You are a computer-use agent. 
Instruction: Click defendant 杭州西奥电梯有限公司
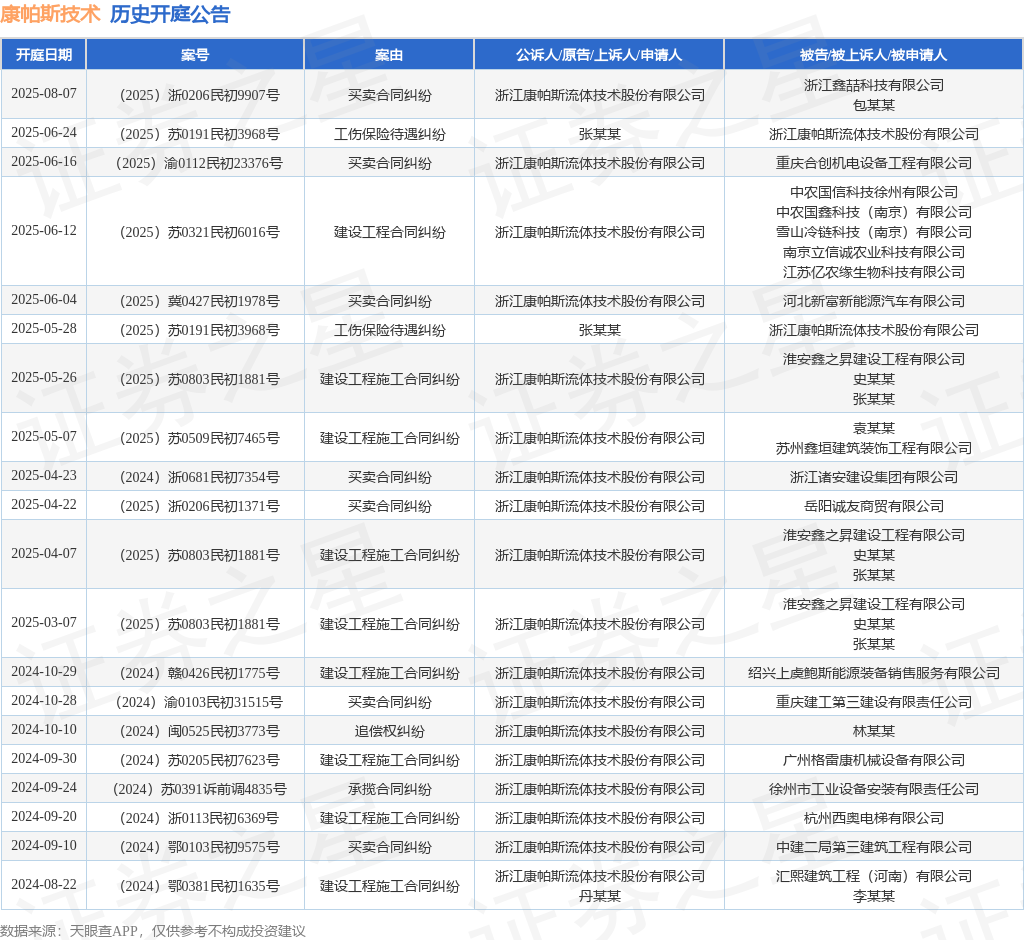pyautogui.click(x=874, y=818)
